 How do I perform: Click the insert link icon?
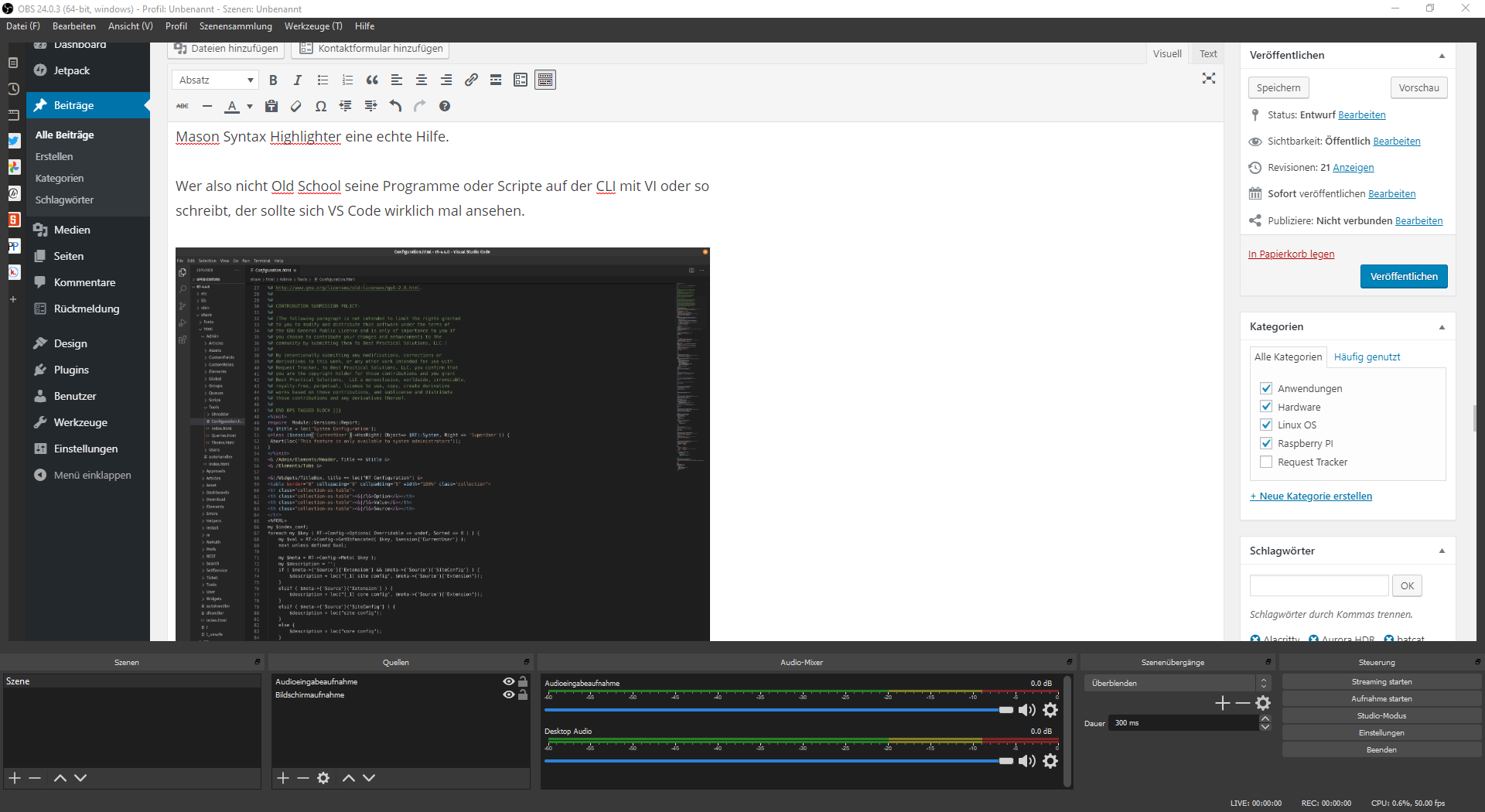tap(471, 80)
